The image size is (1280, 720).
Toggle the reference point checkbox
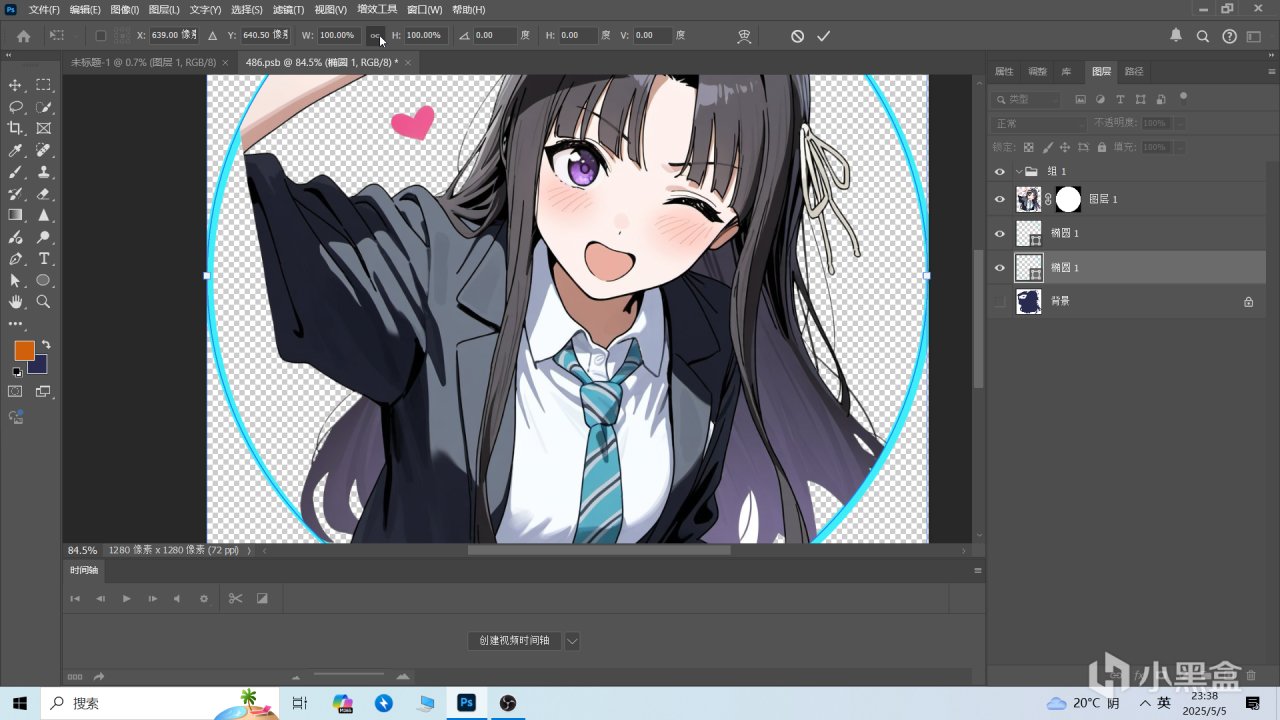pyautogui.click(x=100, y=36)
